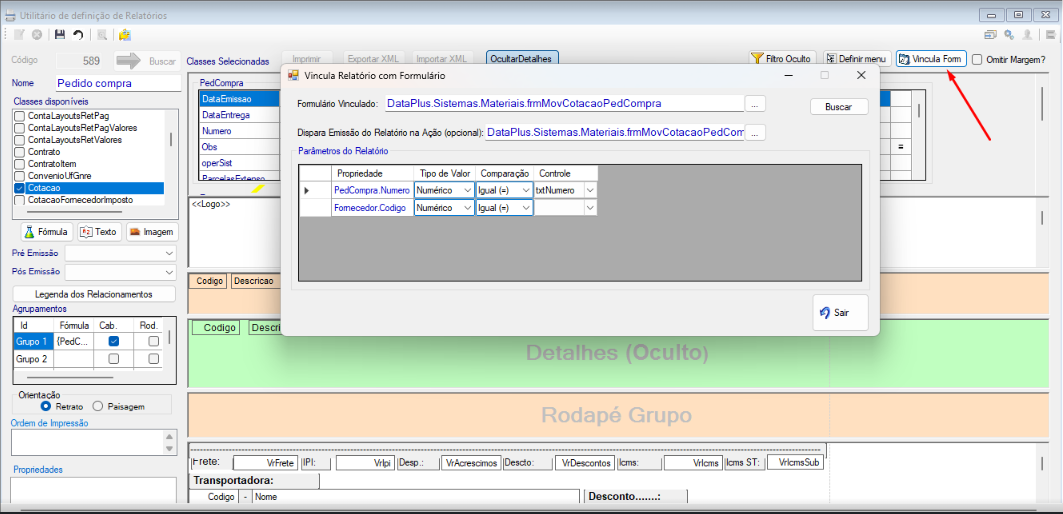This screenshot has height=514, width=1063.
Task: Check the Contrato class checkbox
Action: coord(20,152)
